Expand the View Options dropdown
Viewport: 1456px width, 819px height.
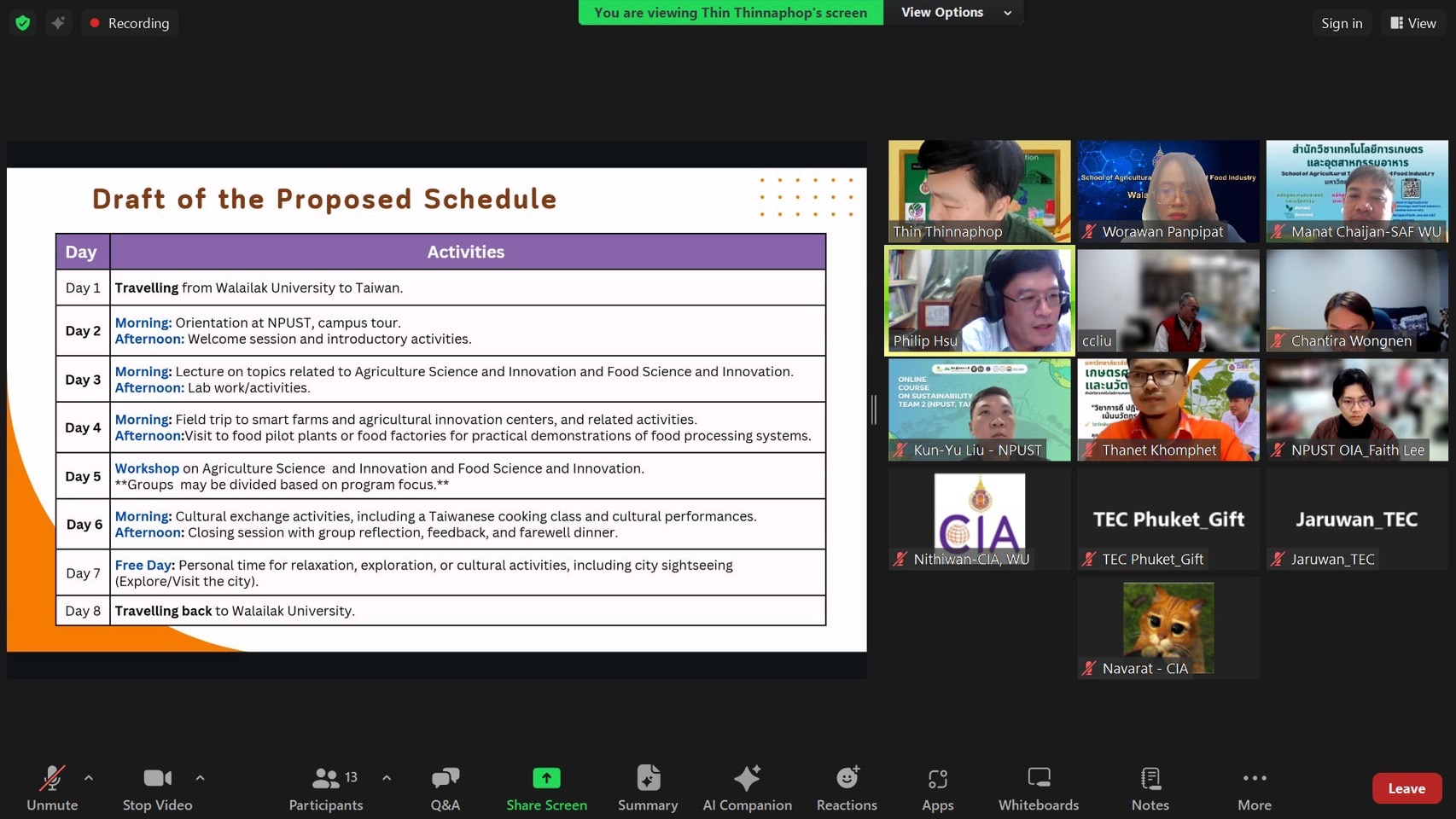[955, 13]
